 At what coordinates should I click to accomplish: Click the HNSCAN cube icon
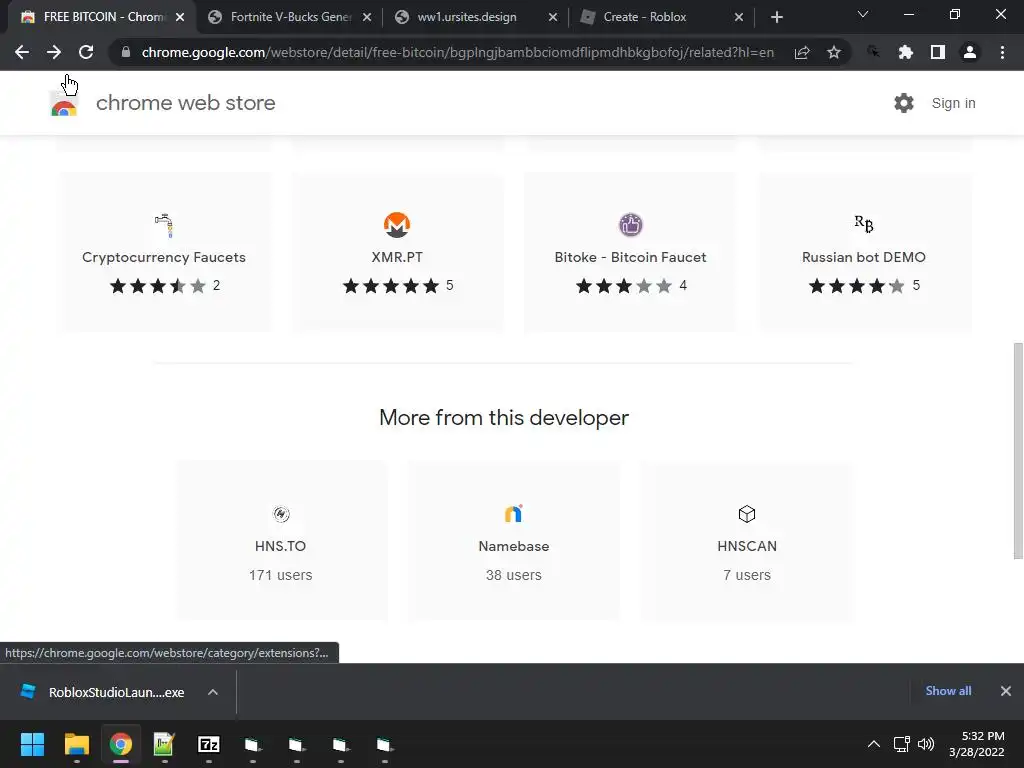(x=746, y=514)
